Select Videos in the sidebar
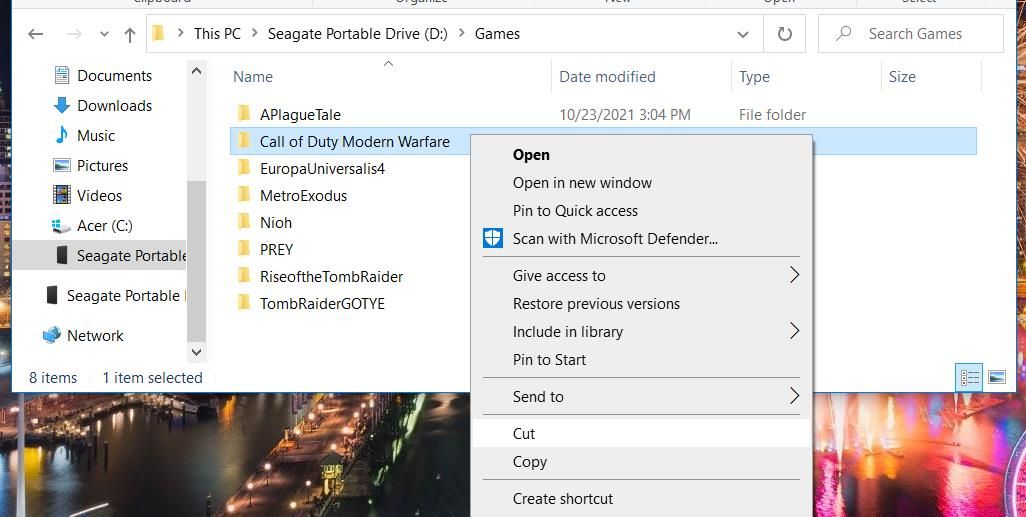 pyautogui.click(x=99, y=196)
